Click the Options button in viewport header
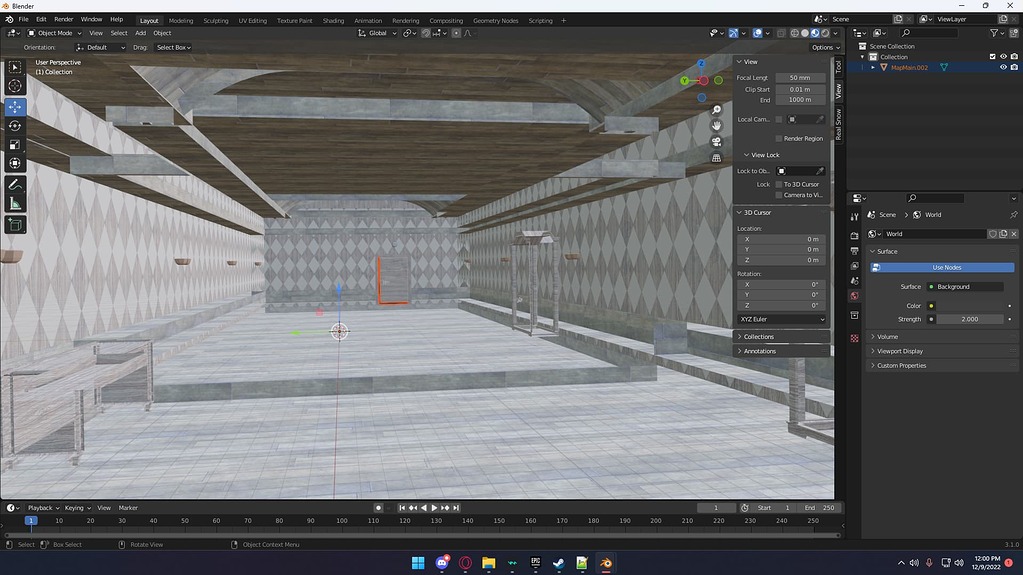This screenshot has width=1023, height=575. tap(824, 47)
